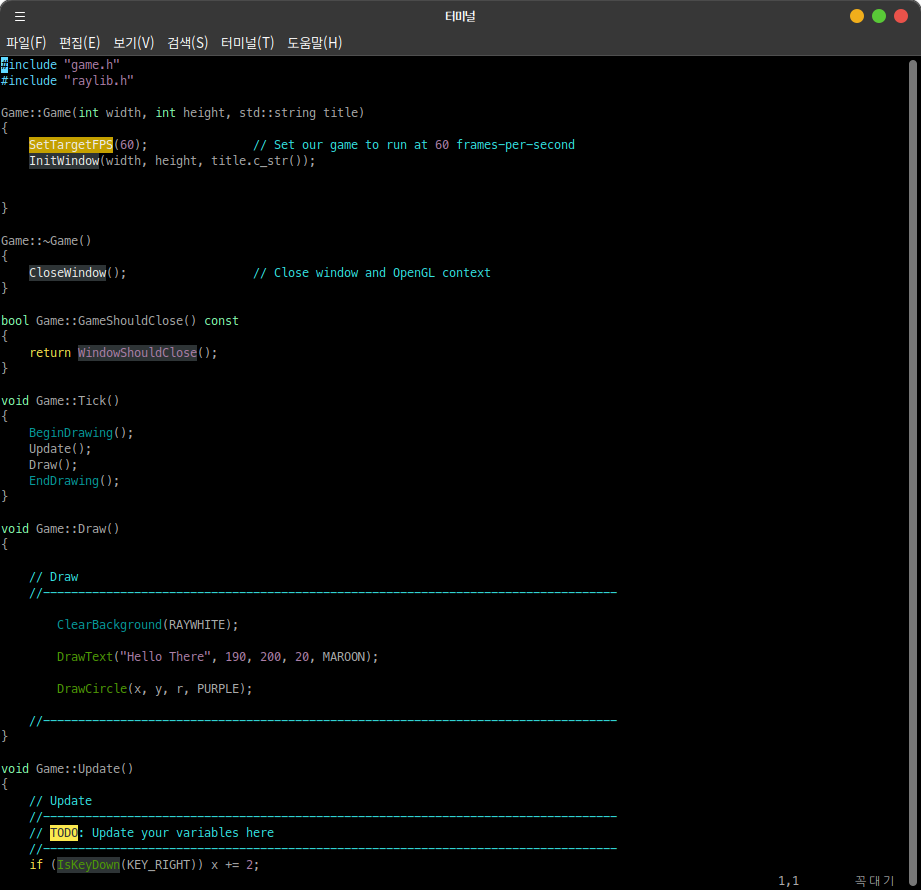Image resolution: width=921 pixels, height=890 pixels.
Task: Open the 도움말(H) menu
Action: [314, 42]
